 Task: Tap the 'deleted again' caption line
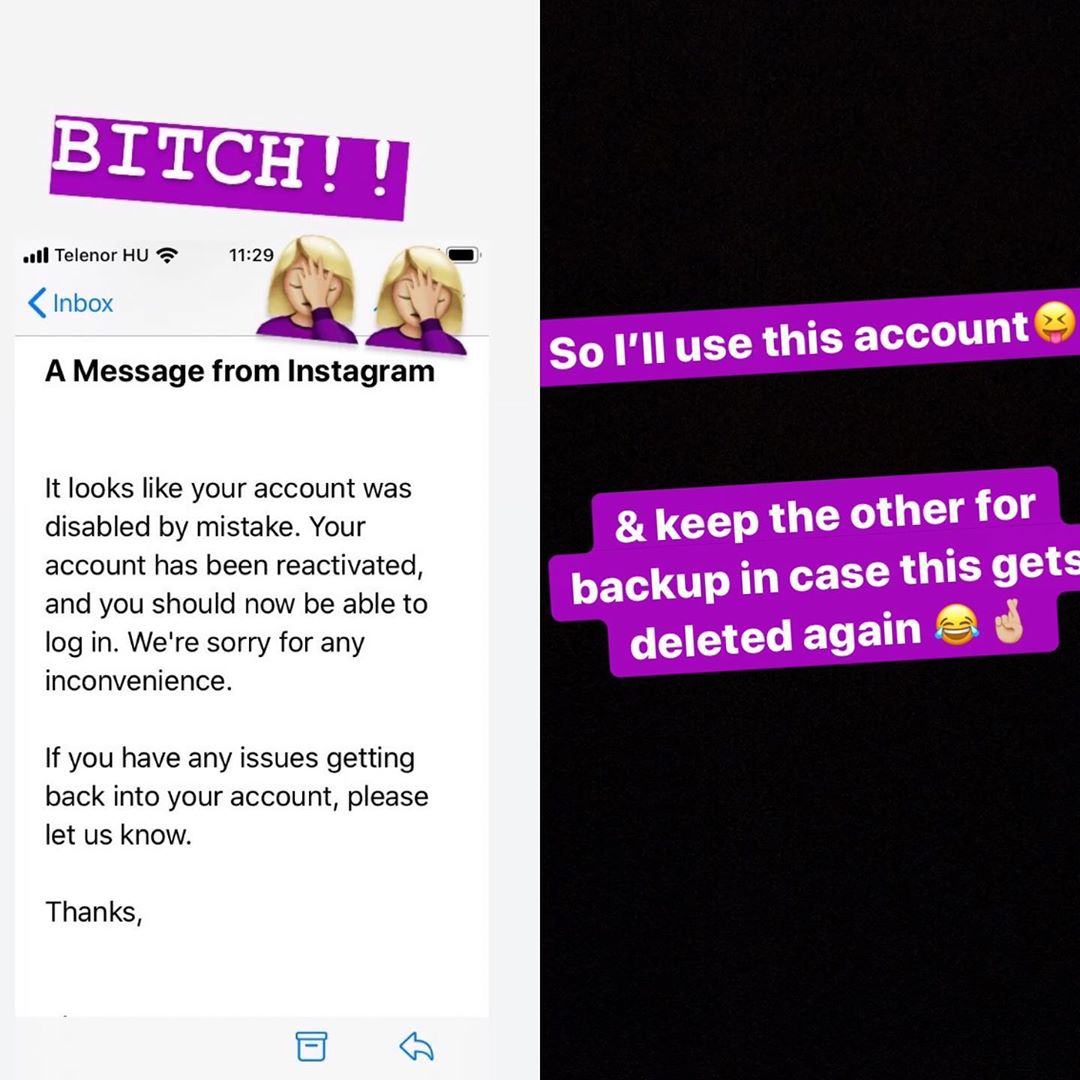click(776, 635)
